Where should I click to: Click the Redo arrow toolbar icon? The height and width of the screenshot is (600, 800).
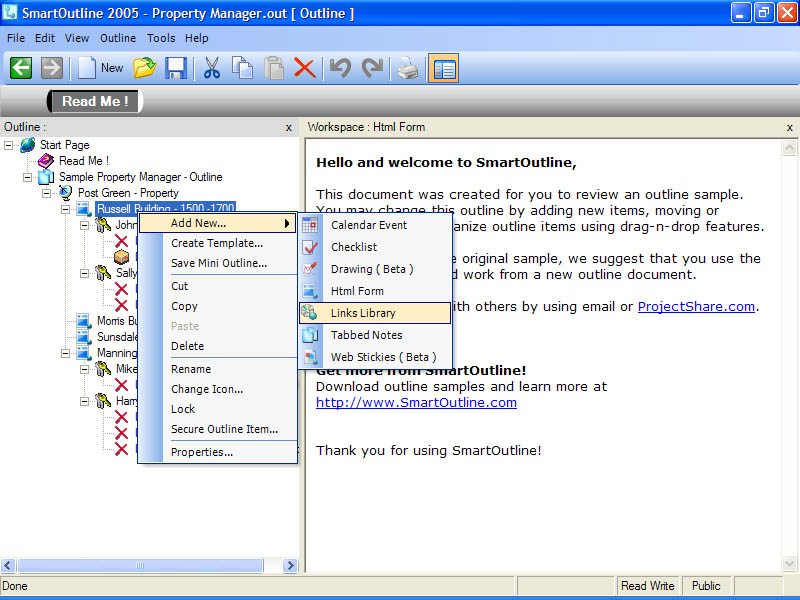click(x=372, y=68)
